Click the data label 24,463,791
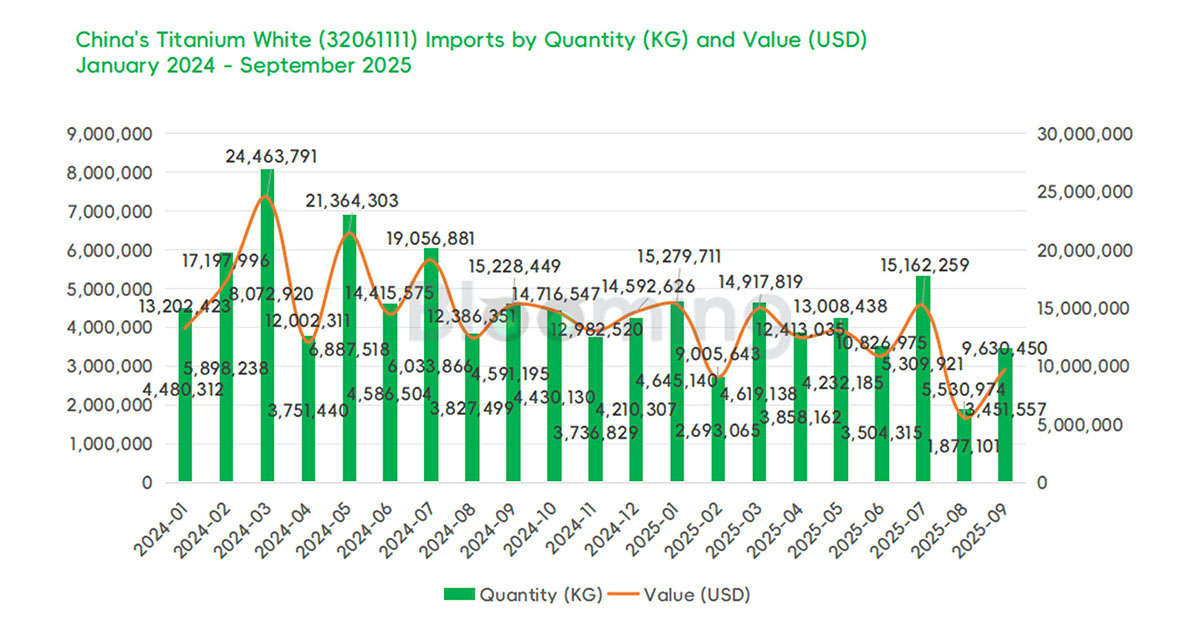 tap(272, 156)
